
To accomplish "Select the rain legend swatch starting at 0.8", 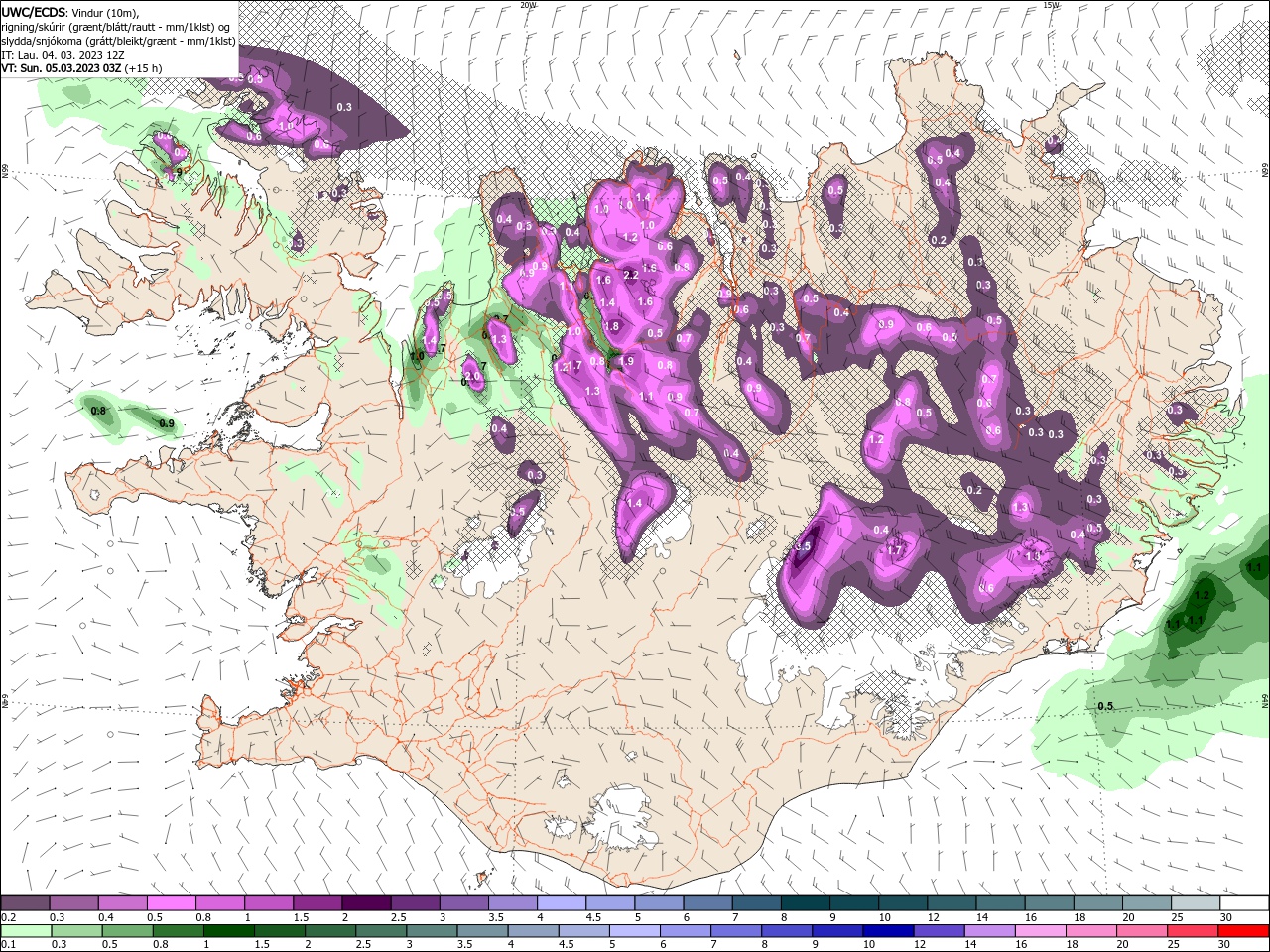I will pos(178,930).
